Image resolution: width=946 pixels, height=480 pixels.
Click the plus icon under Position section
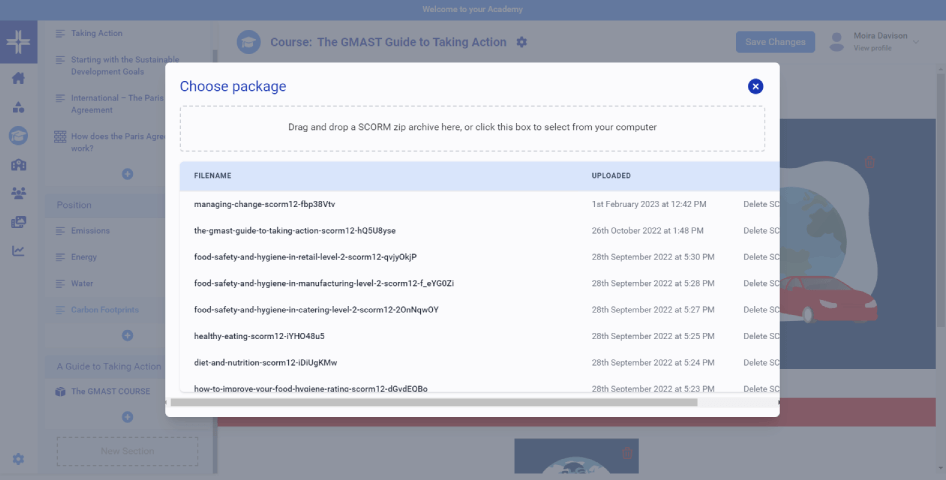click(127, 335)
